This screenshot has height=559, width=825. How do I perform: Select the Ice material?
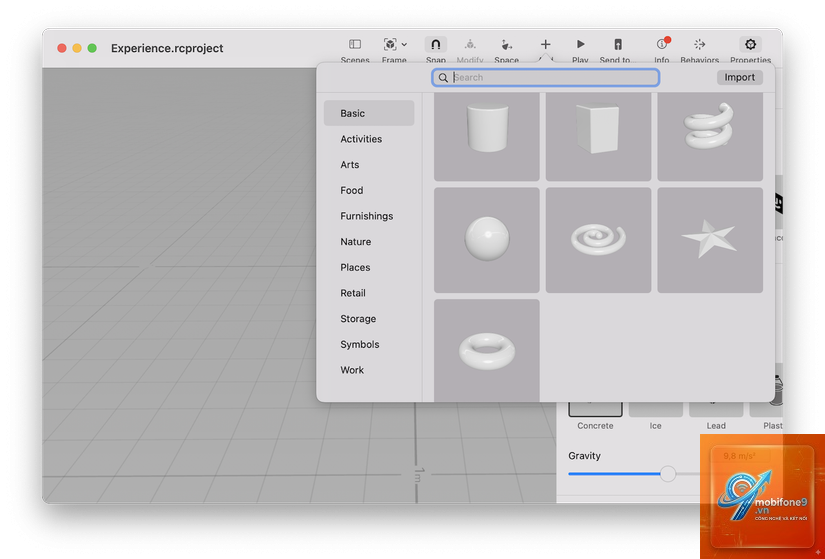(655, 416)
